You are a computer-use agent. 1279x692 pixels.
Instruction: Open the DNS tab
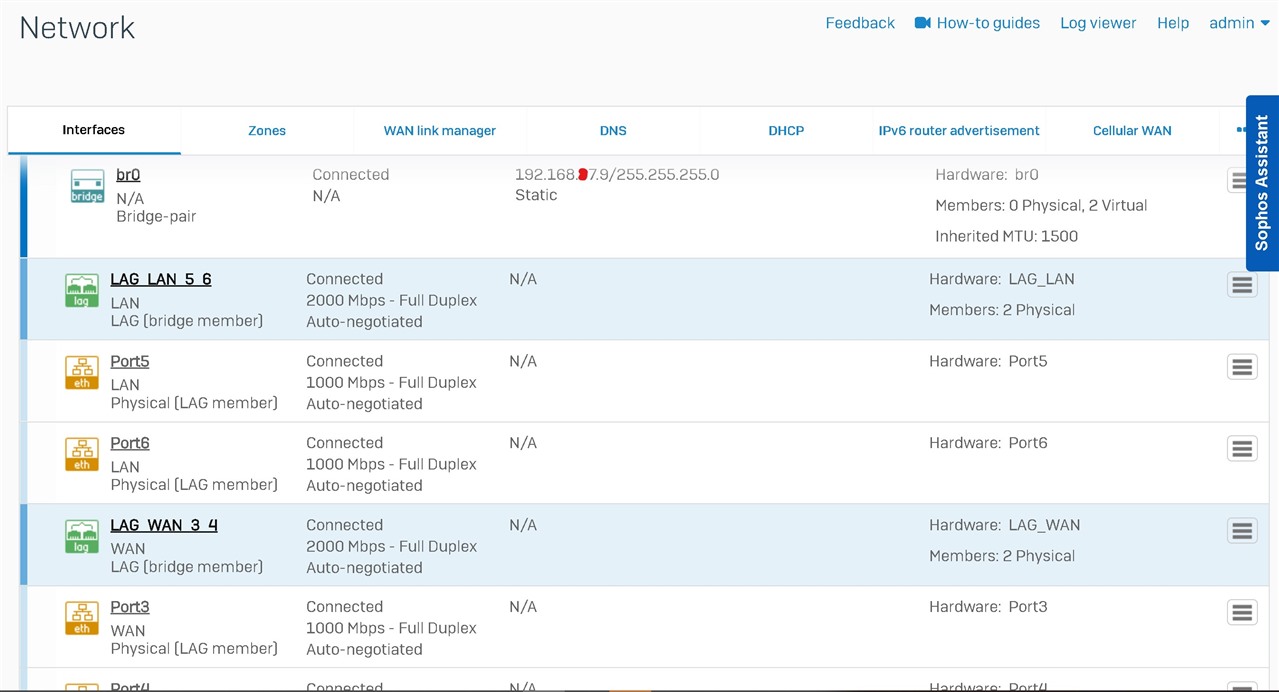point(613,131)
